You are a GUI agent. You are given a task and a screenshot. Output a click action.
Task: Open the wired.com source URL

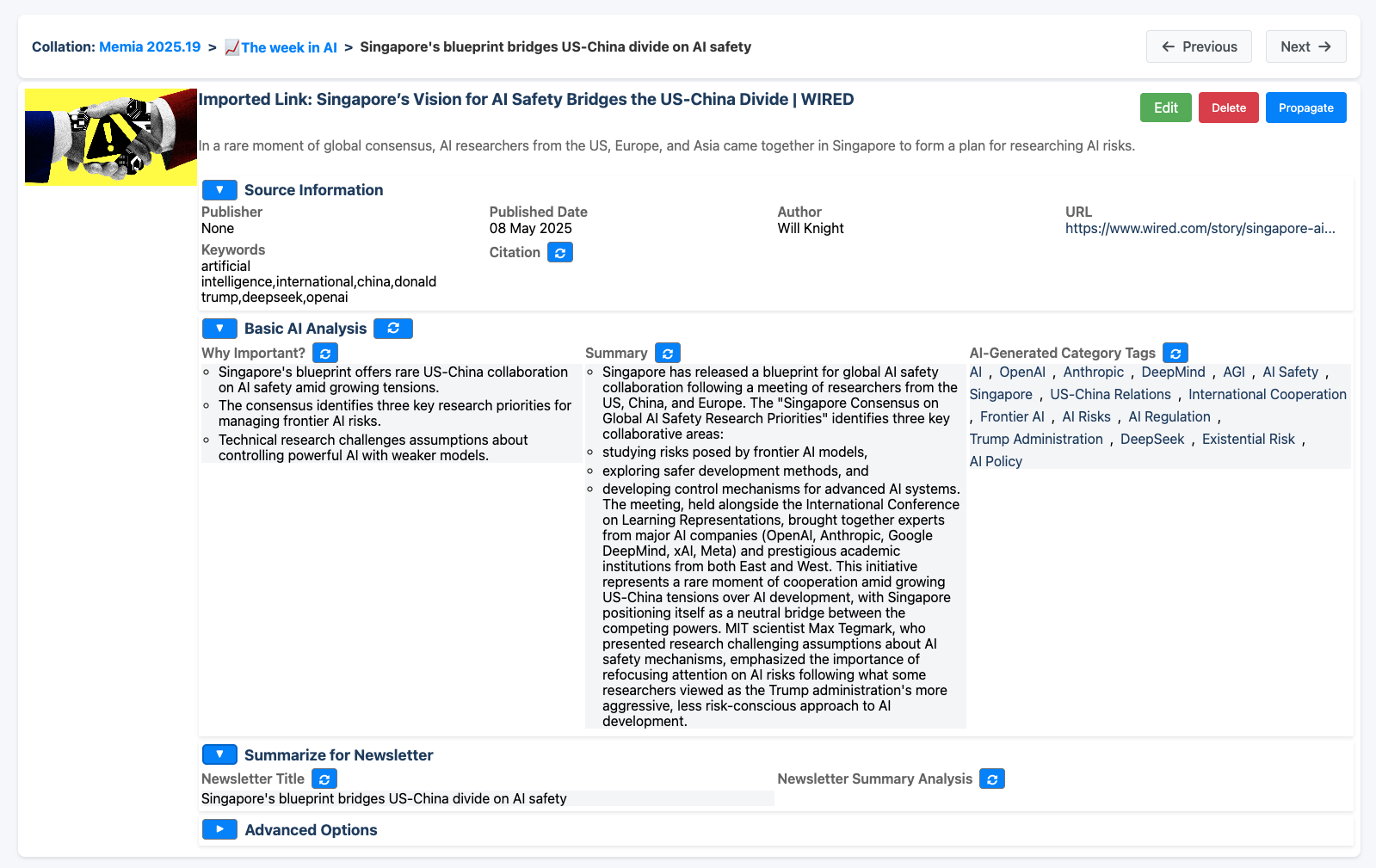coord(1200,229)
